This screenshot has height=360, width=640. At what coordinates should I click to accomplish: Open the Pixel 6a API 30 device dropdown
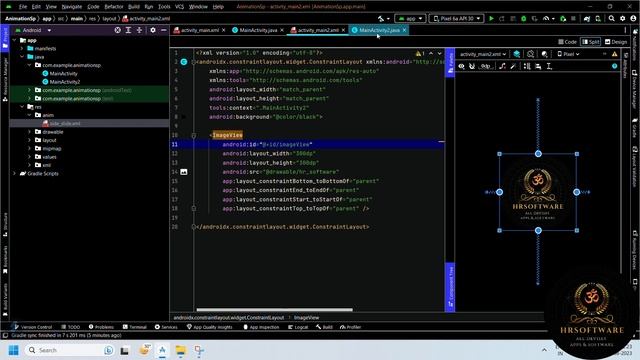[456, 18]
